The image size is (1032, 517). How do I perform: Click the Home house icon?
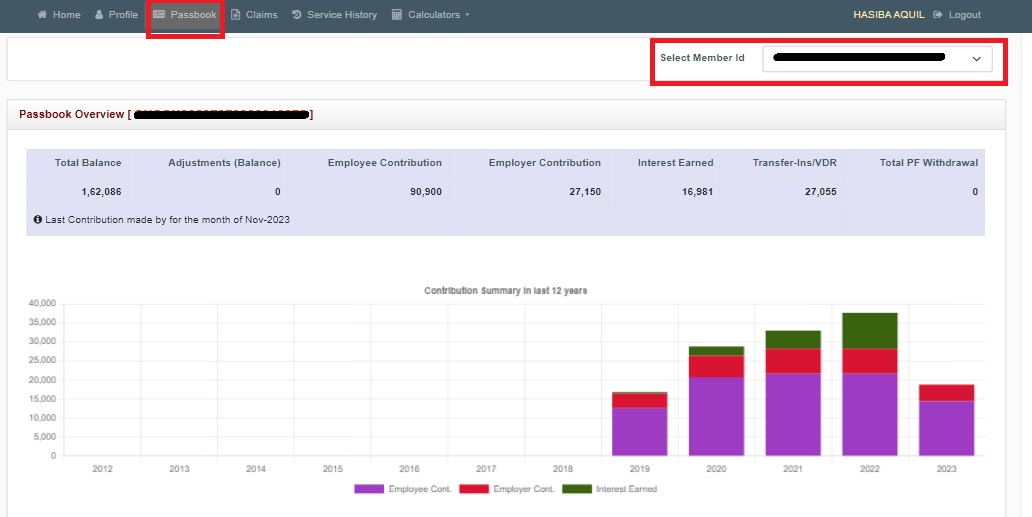[42, 15]
